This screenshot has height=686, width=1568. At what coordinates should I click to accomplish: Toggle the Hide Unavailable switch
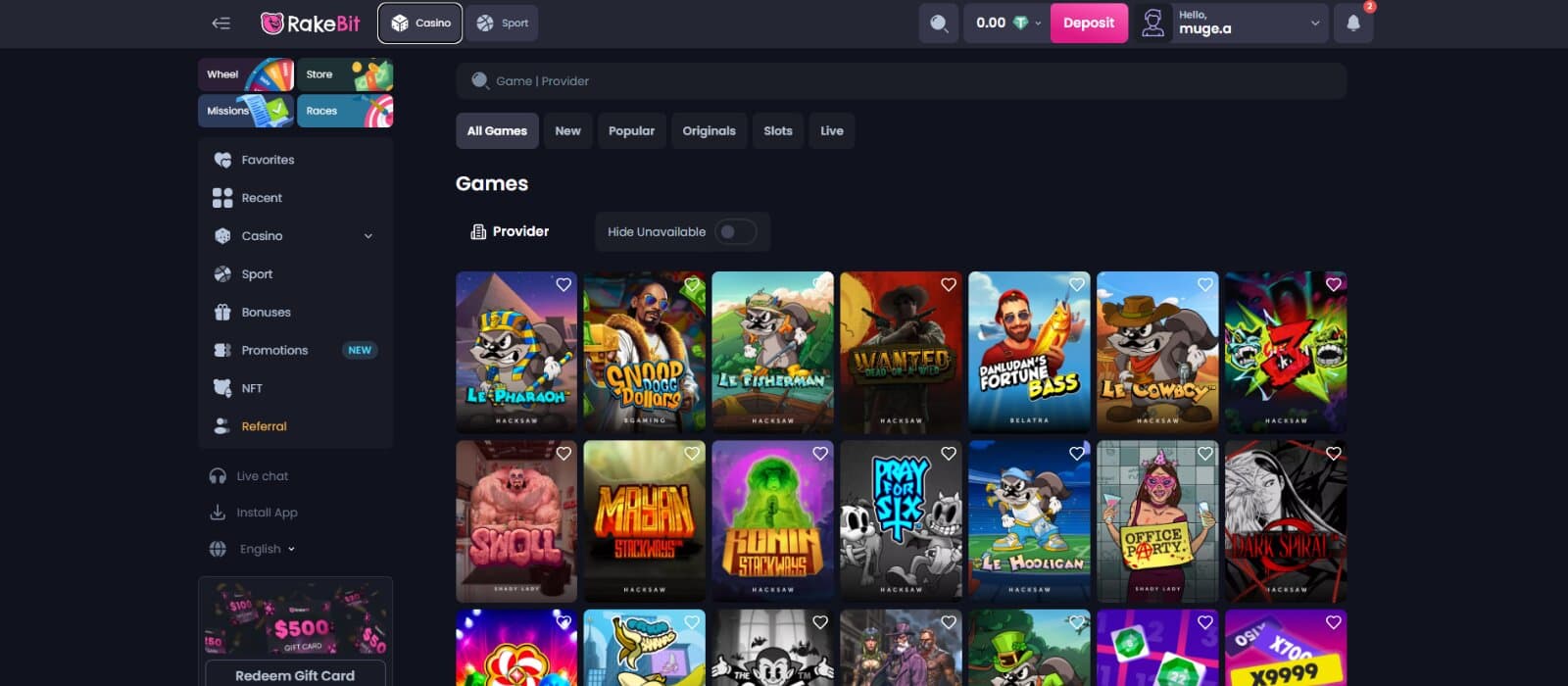coord(735,232)
